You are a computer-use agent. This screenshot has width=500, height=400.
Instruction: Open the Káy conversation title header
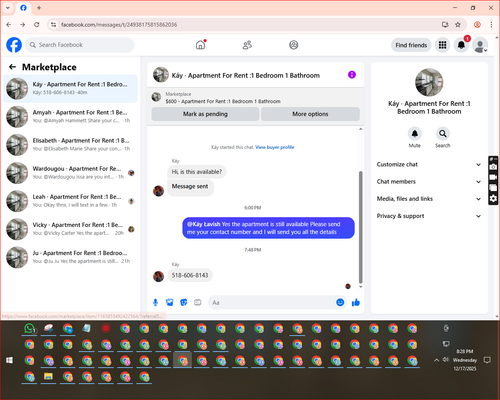point(246,75)
